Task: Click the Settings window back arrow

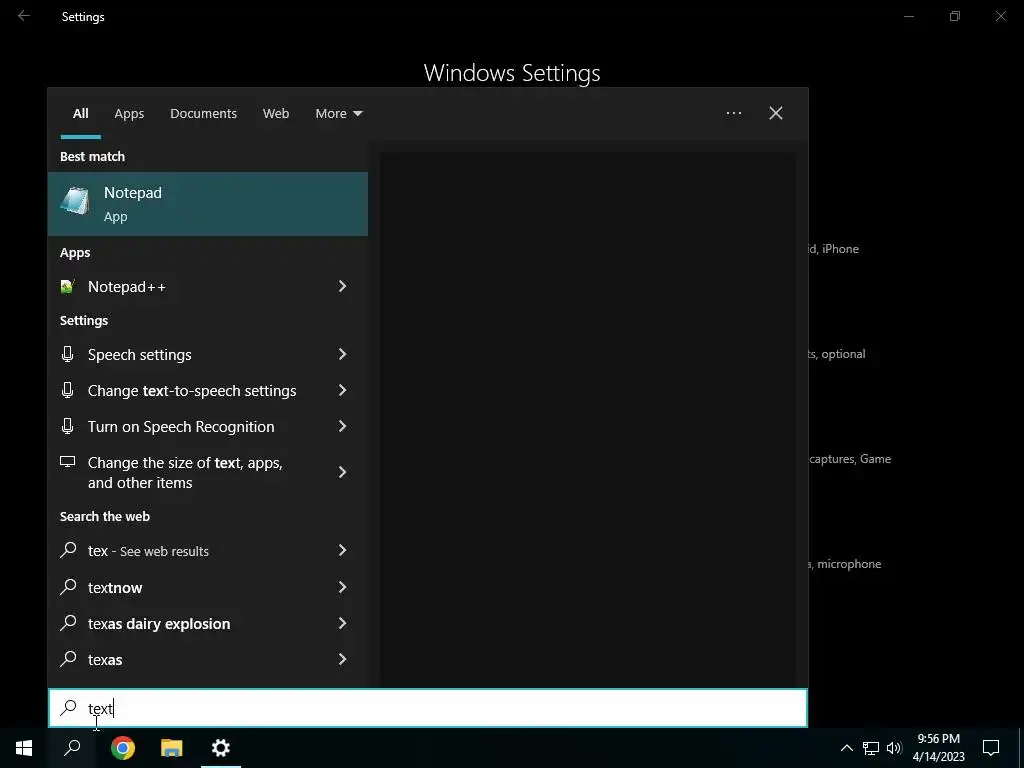Action: (24, 16)
